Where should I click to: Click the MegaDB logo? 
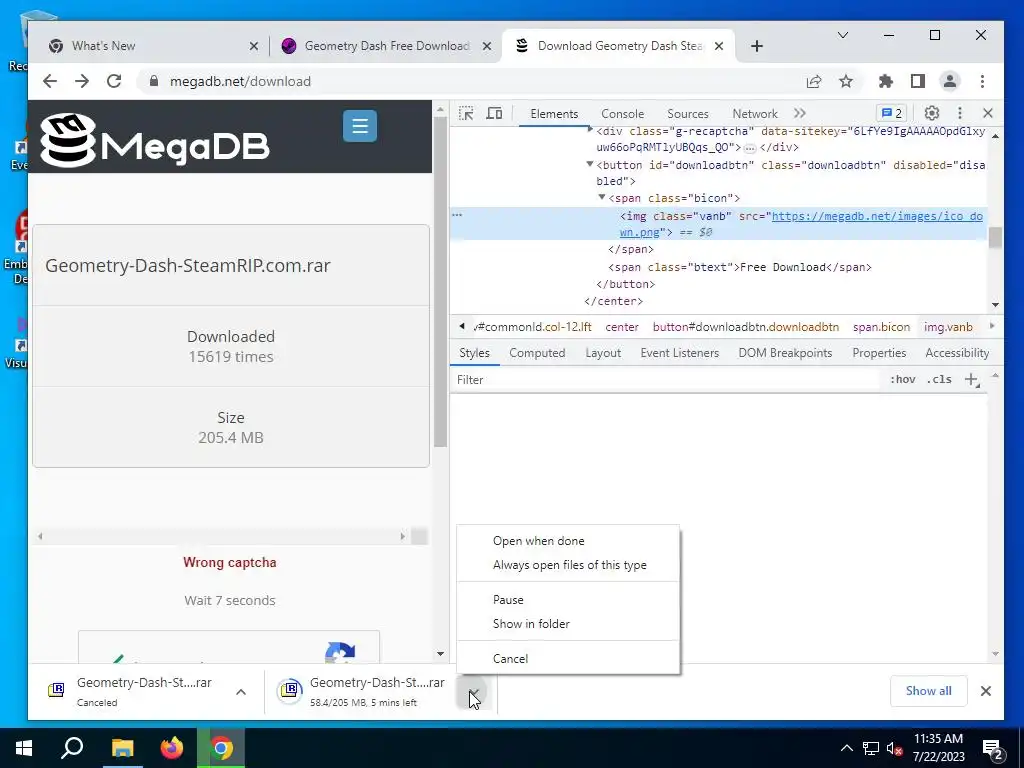point(154,140)
